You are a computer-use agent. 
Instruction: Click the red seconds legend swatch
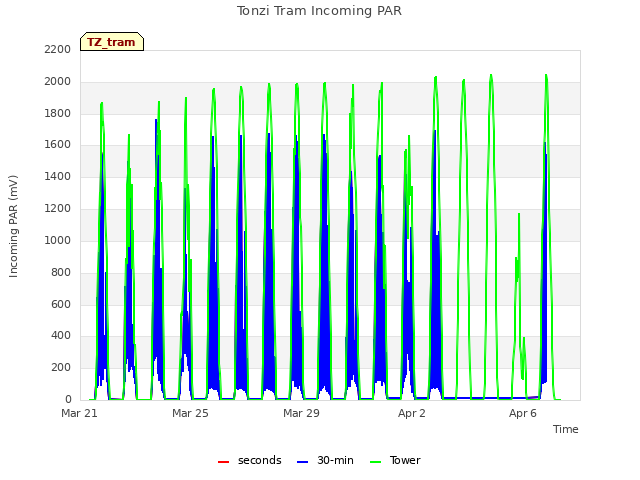pyautogui.click(x=224, y=462)
